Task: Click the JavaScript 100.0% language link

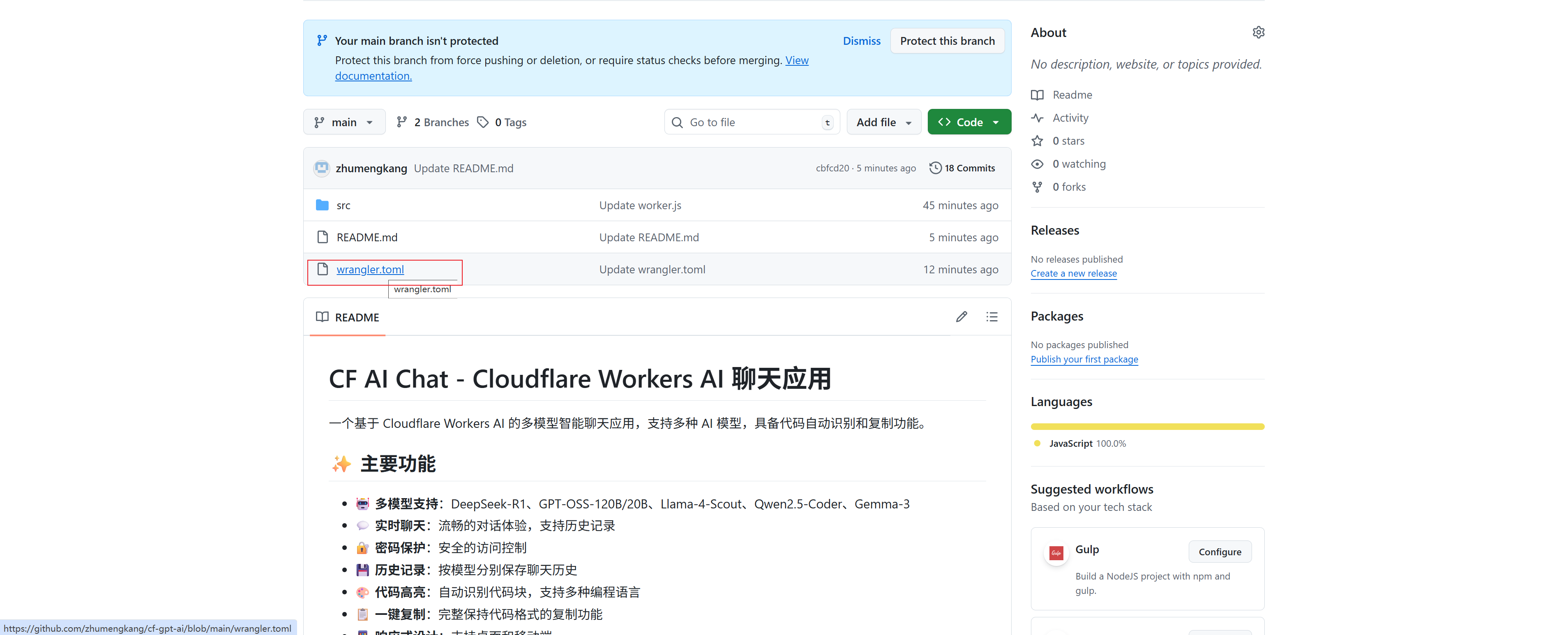Action: pos(1087,443)
